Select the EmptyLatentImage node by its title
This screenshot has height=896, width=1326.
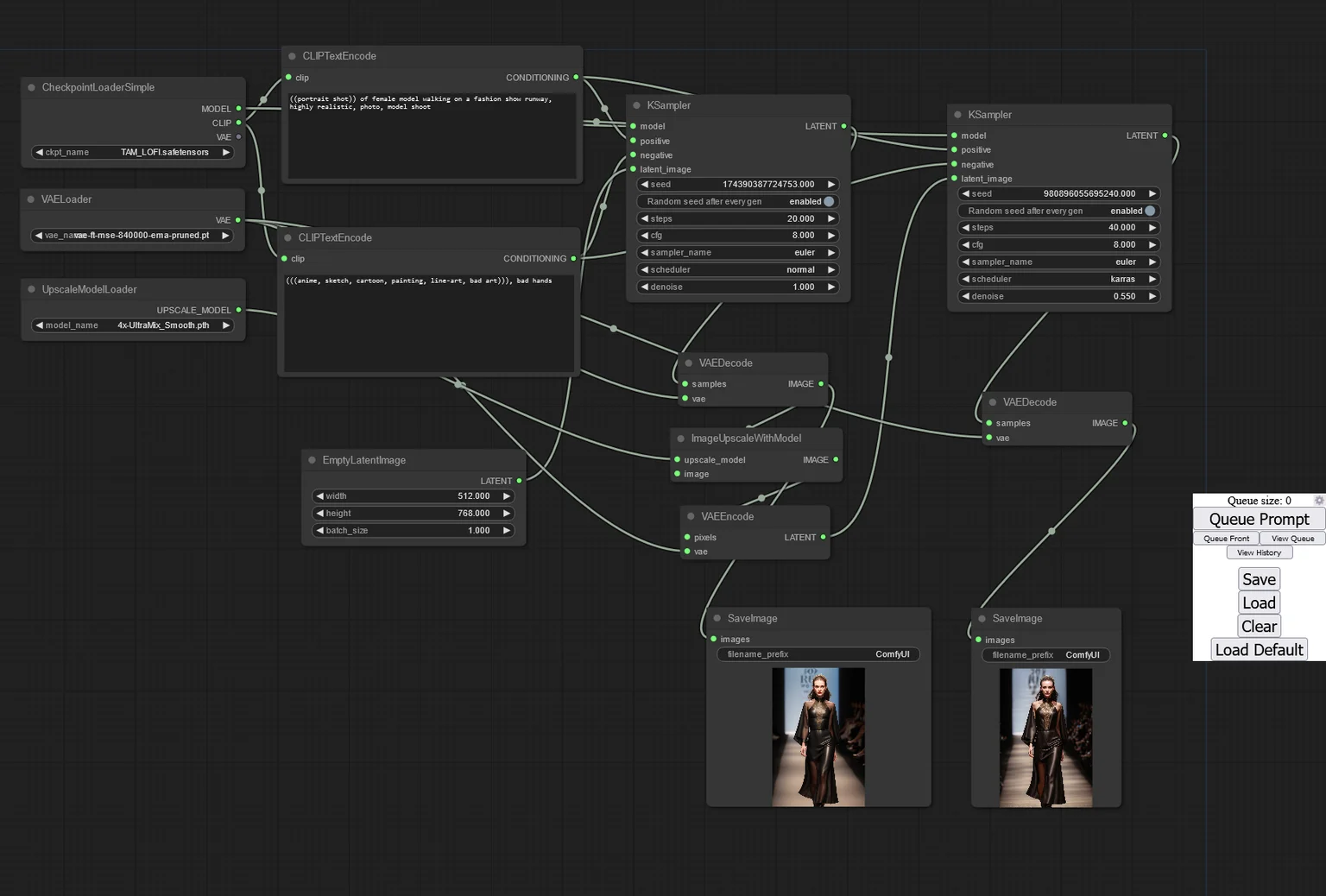(363, 460)
